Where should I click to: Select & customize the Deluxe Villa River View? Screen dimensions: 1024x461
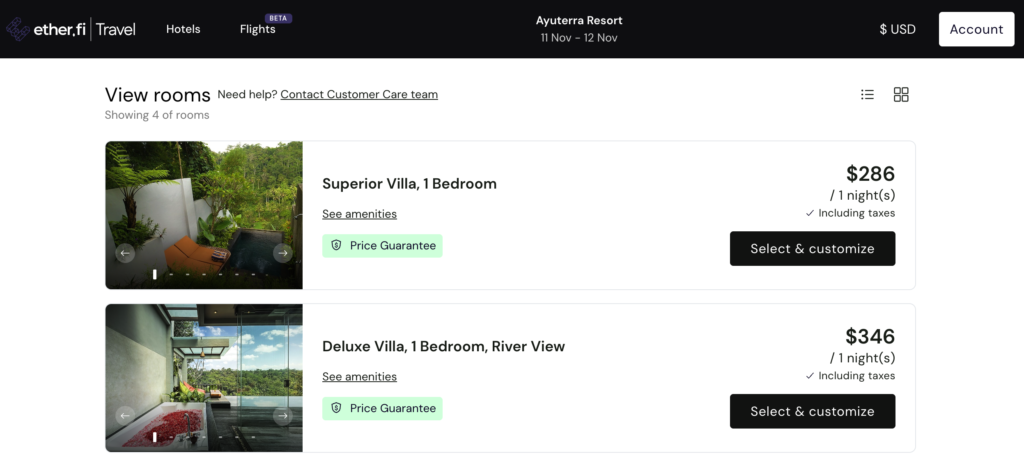point(812,411)
